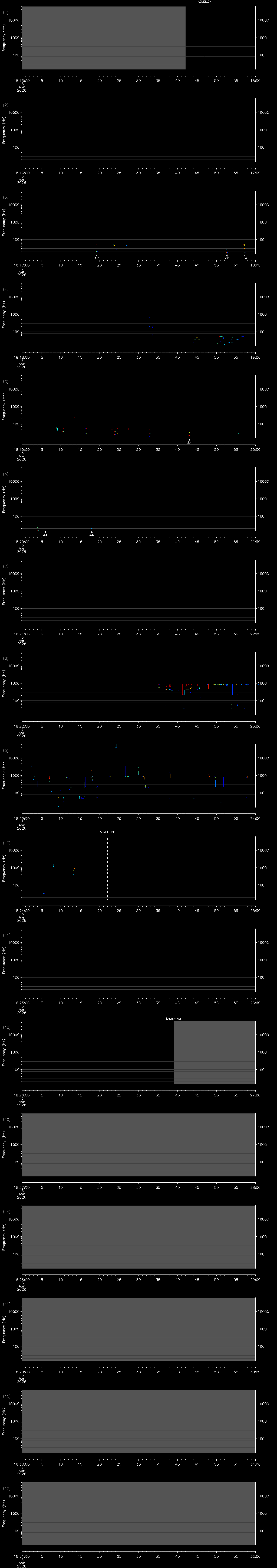Image resolution: width=277 pixels, height=1568 pixels.
Task: Click the gray shaded area in panel 12
Action: (x=214, y=1052)
